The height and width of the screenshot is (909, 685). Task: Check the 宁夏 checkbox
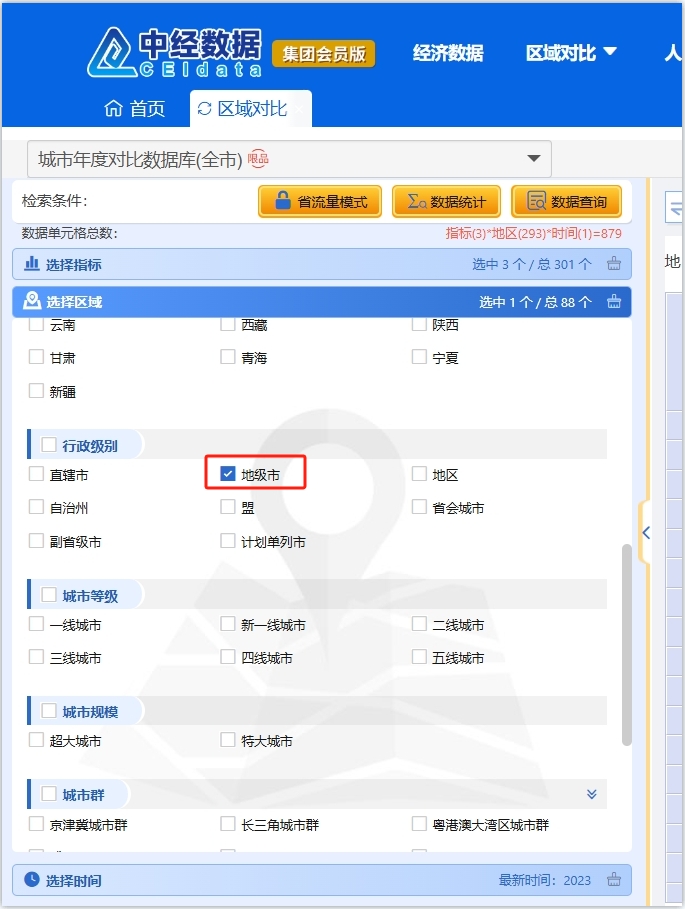[x=419, y=357]
